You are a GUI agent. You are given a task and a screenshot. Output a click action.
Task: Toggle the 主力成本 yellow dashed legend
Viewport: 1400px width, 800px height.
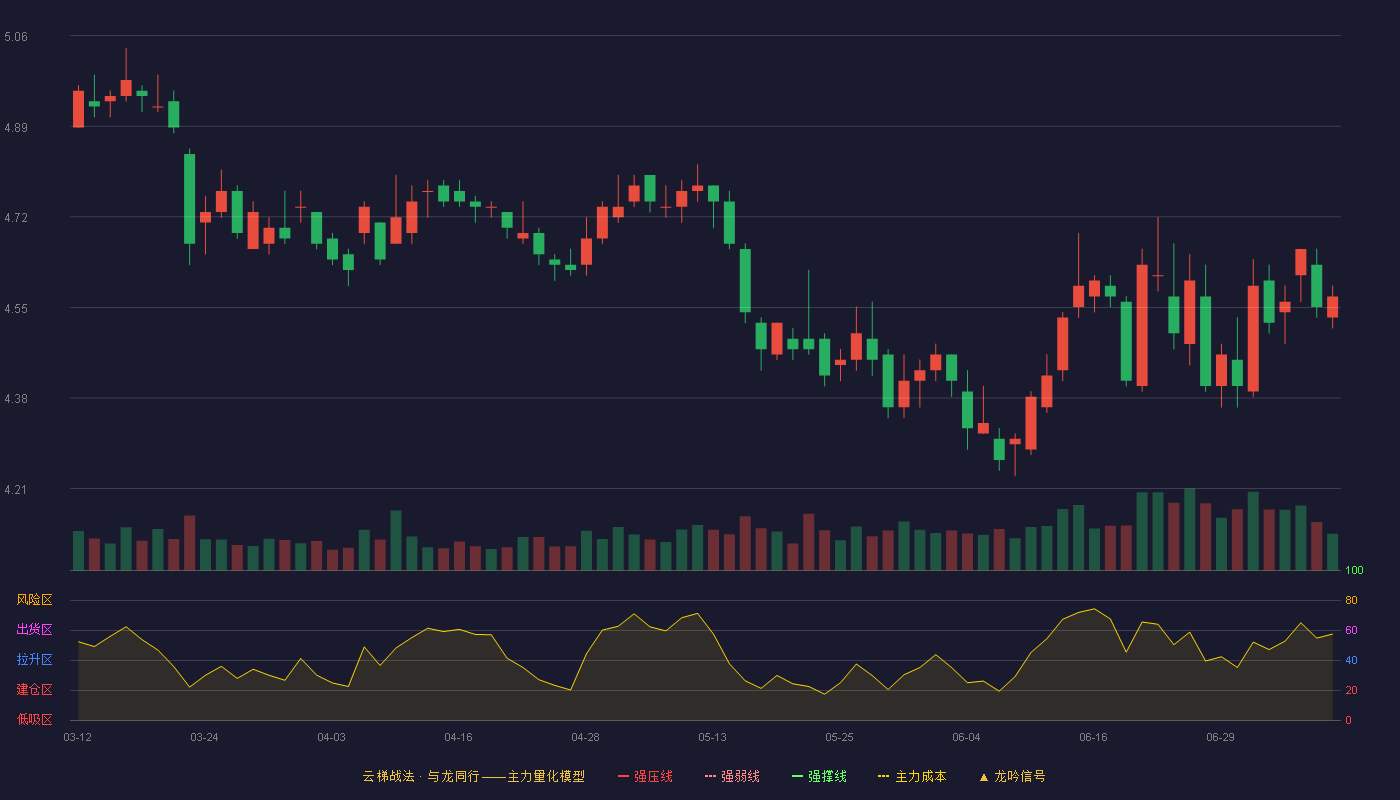[911, 776]
